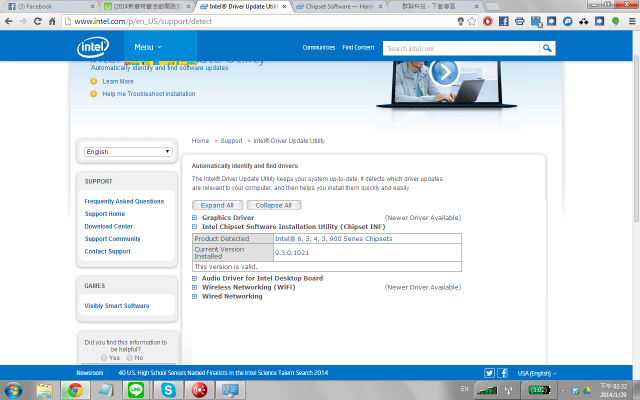Open Communities in the Intel header
The width and height of the screenshot is (640, 400).
click(x=319, y=48)
